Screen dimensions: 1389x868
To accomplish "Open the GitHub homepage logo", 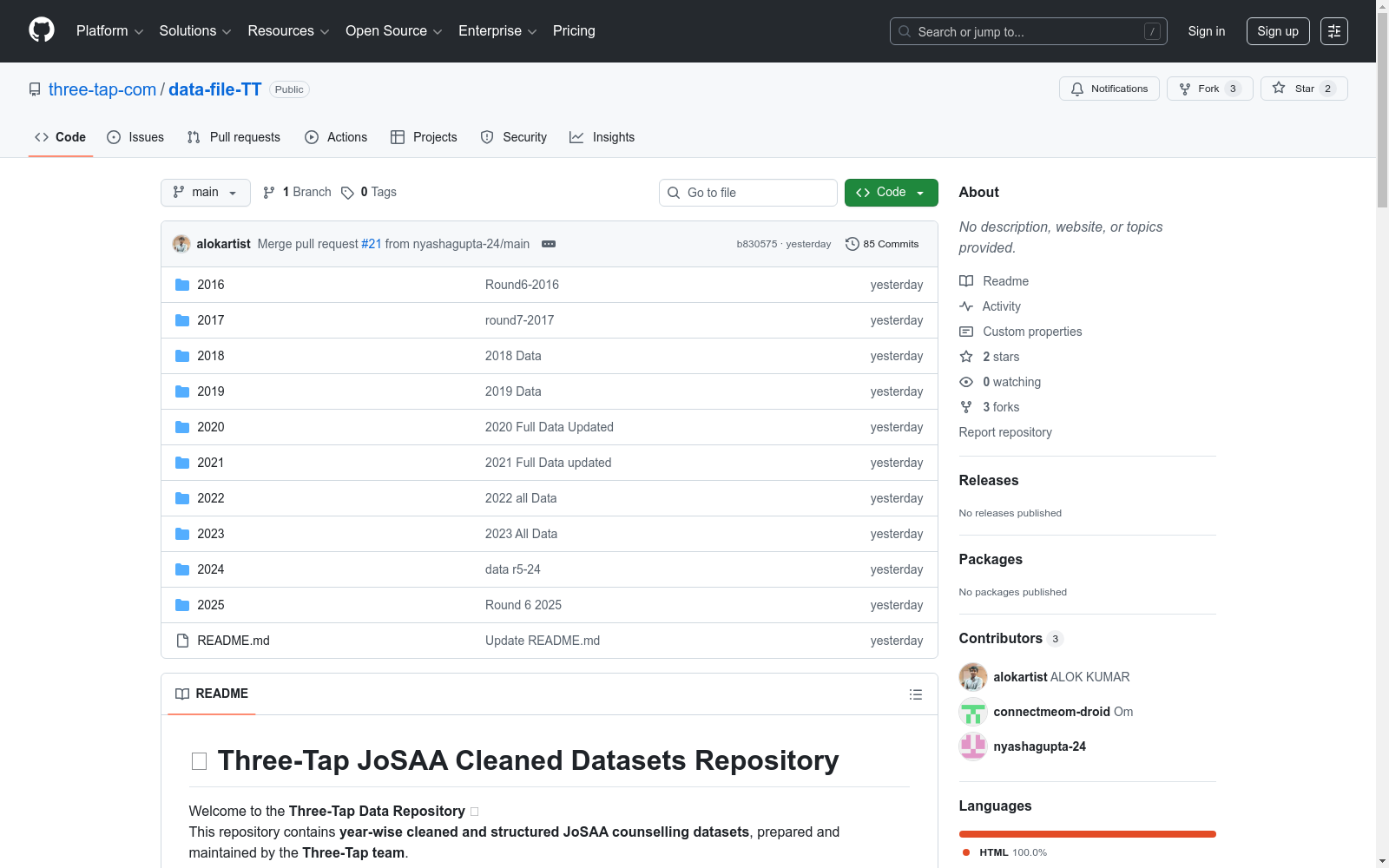I will 42,30.
